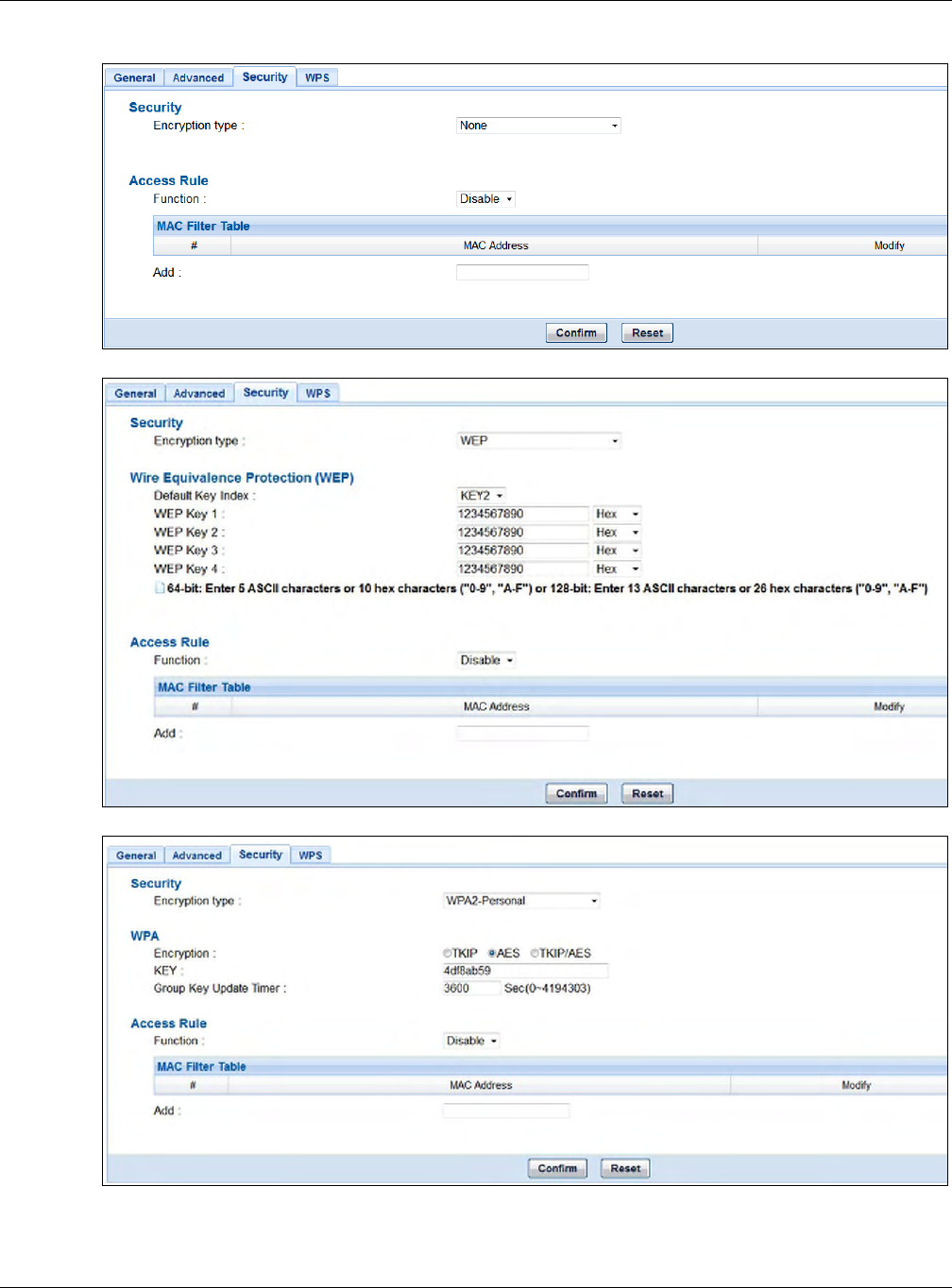
Task: Click Reset in the None encryption panel
Action: pyautogui.click(x=647, y=332)
